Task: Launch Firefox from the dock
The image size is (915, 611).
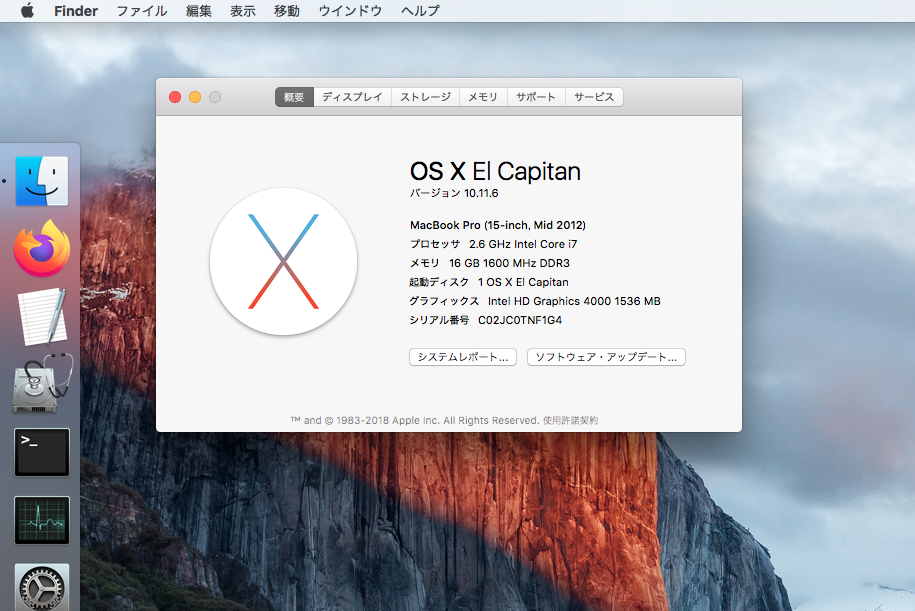Action: click(42, 249)
